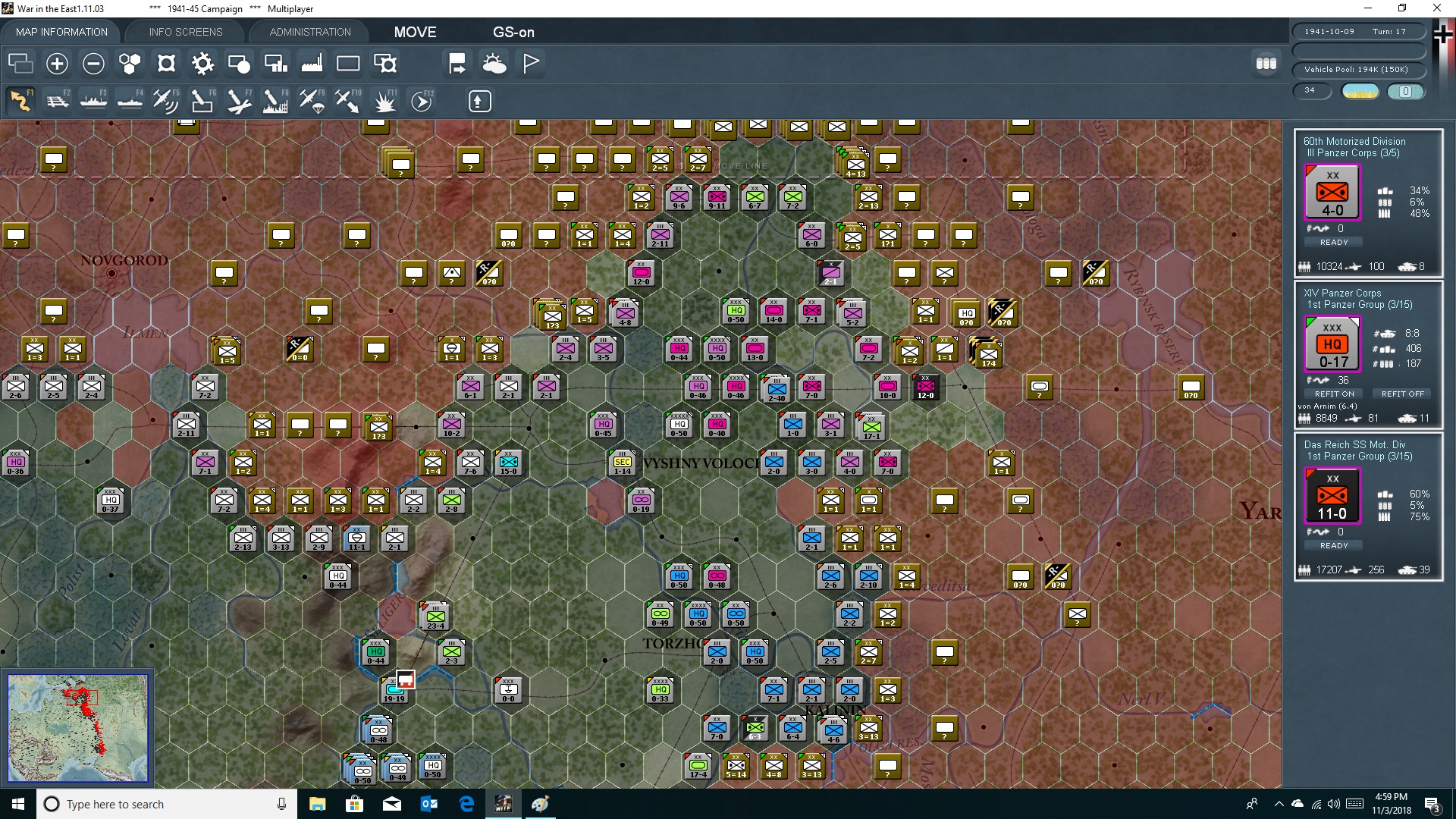1456x819 pixels.
Task: Select Build fortified zone F11 icon
Action: click(x=384, y=101)
